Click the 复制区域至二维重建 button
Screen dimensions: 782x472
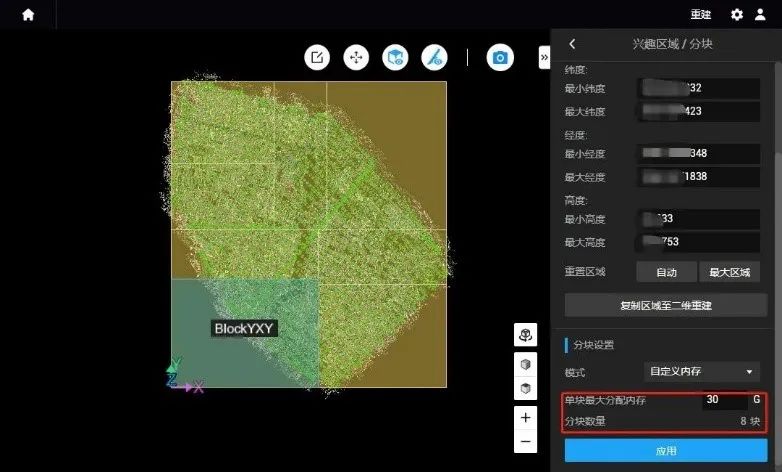point(665,305)
